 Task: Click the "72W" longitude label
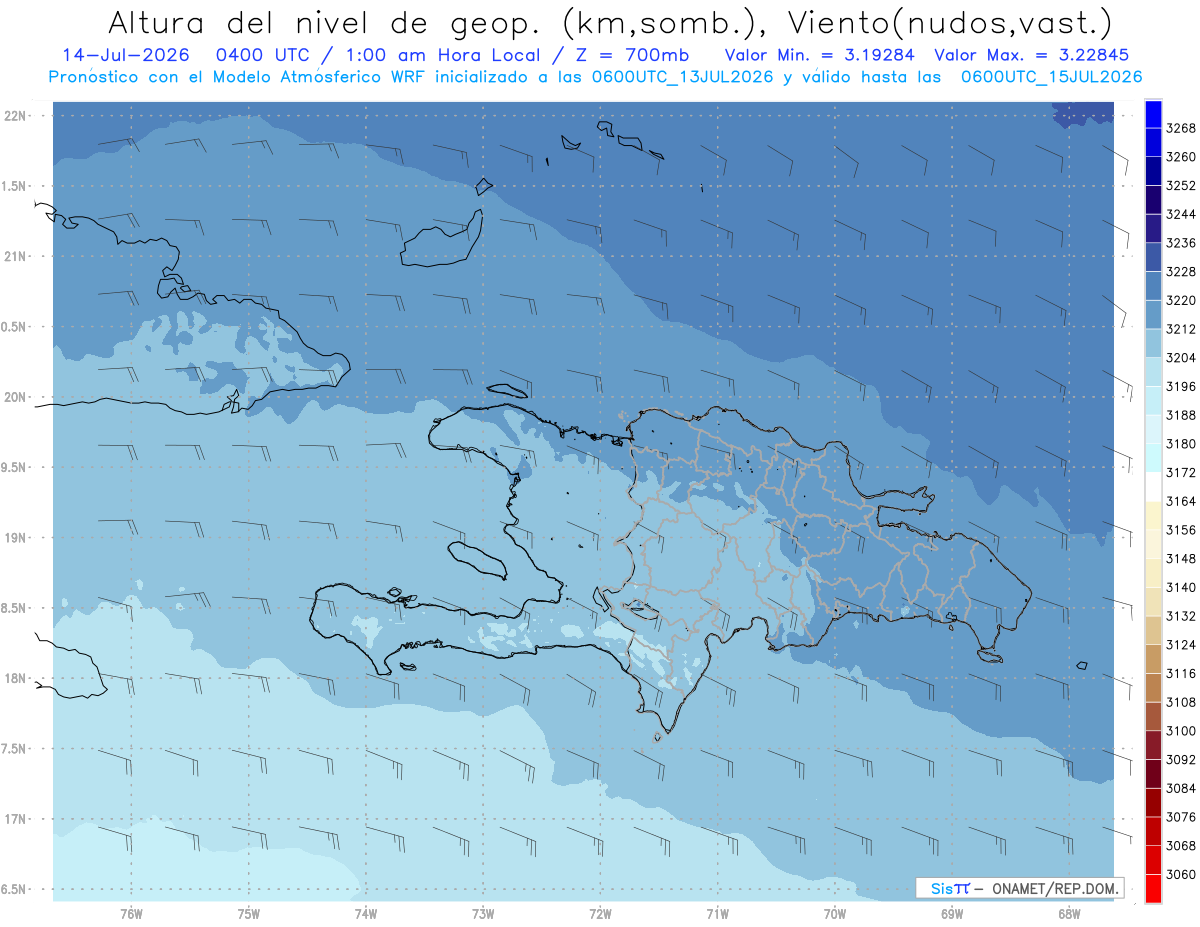point(600,914)
